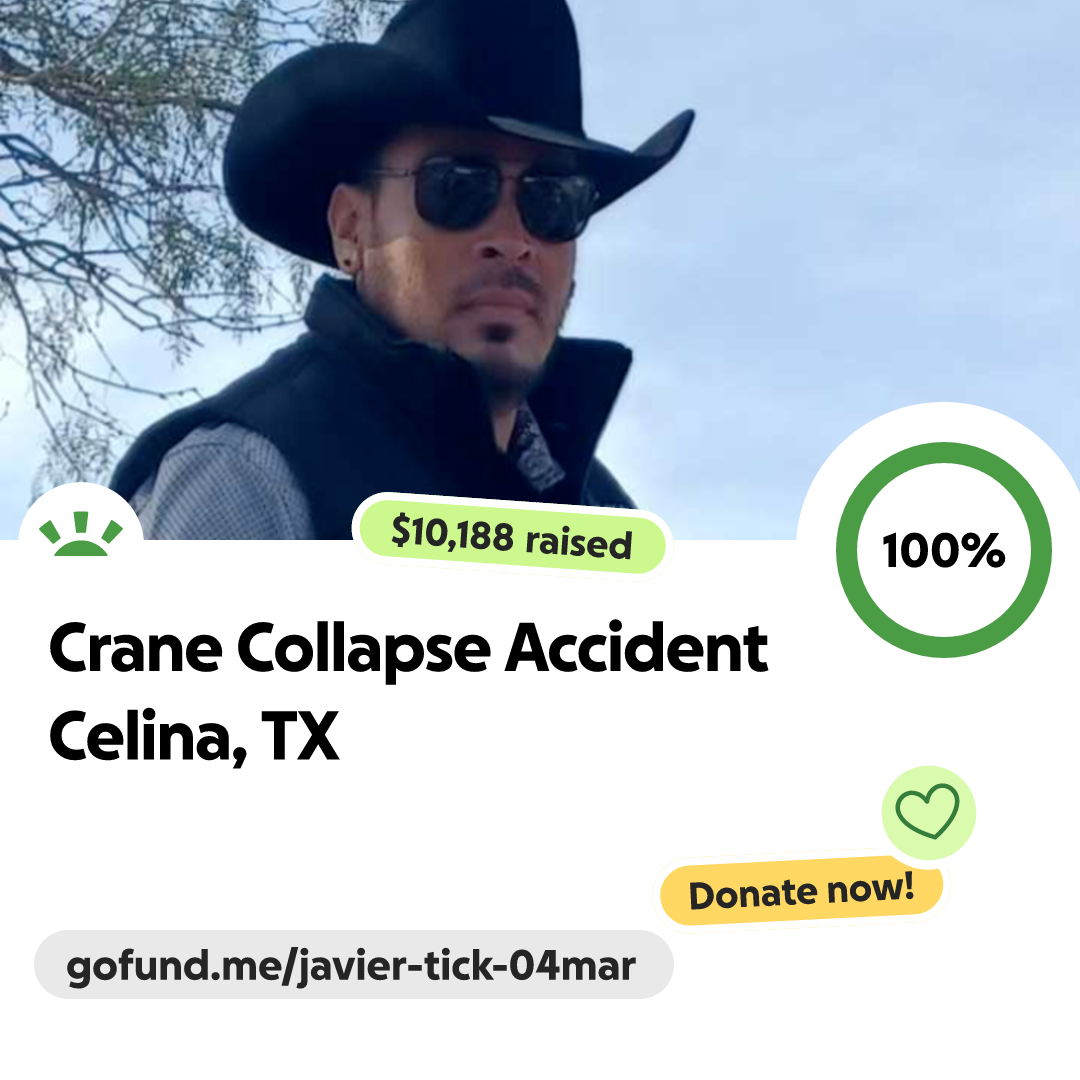Tap the heart icon in green circle
The height and width of the screenshot is (1080, 1080).
[x=927, y=811]
